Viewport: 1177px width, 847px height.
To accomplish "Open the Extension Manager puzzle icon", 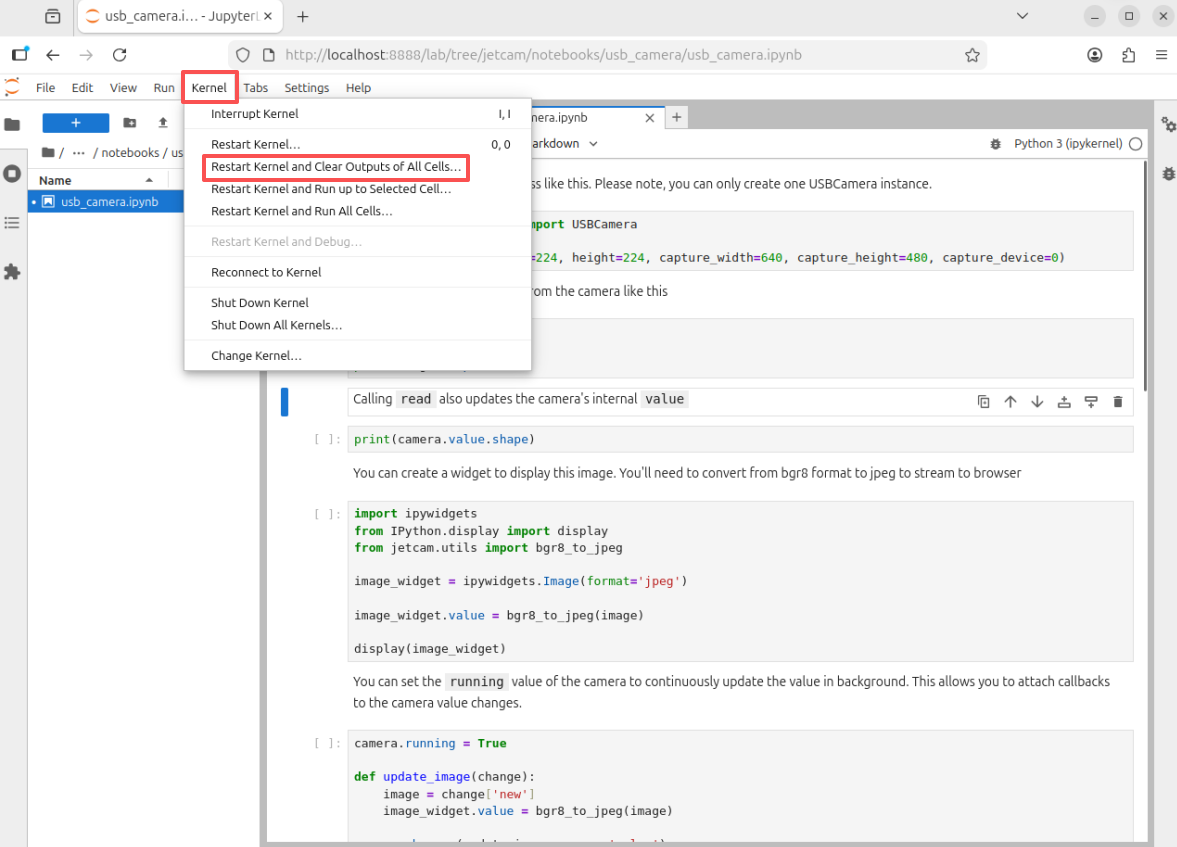I will click(x=12, y=272).
